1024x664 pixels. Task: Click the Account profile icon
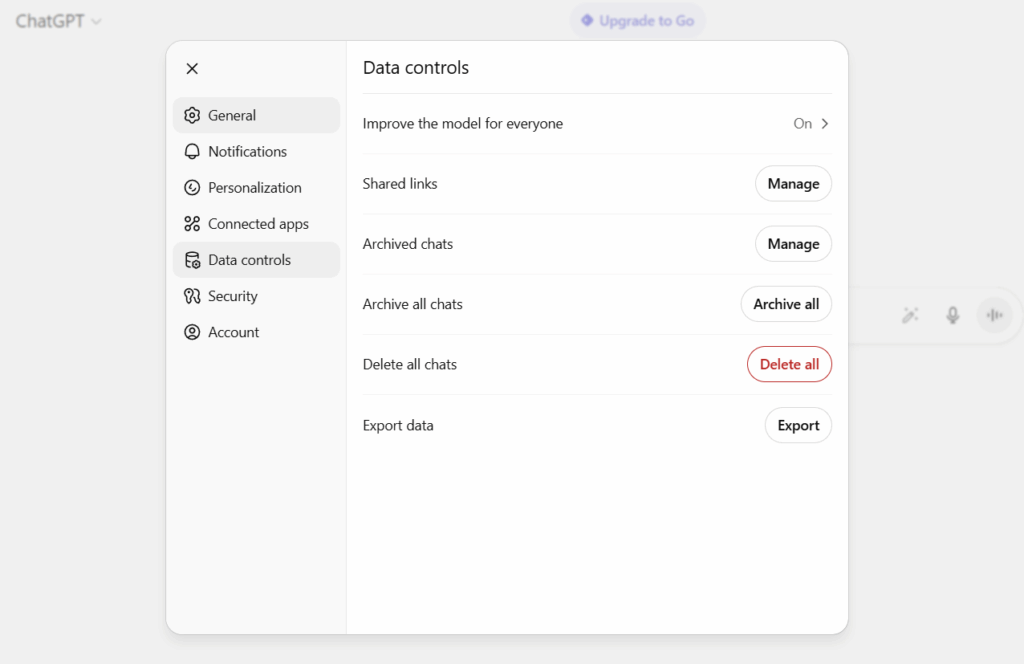click(192, 332)
